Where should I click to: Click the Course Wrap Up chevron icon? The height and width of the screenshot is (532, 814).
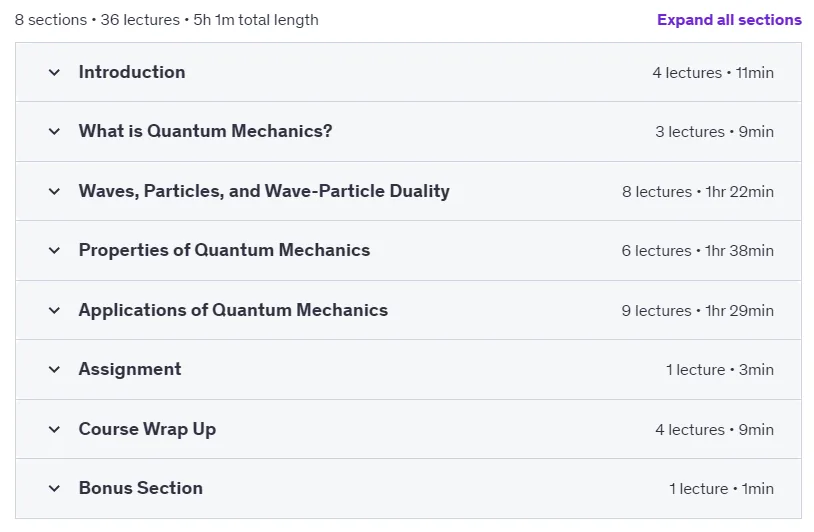[54, 429]
